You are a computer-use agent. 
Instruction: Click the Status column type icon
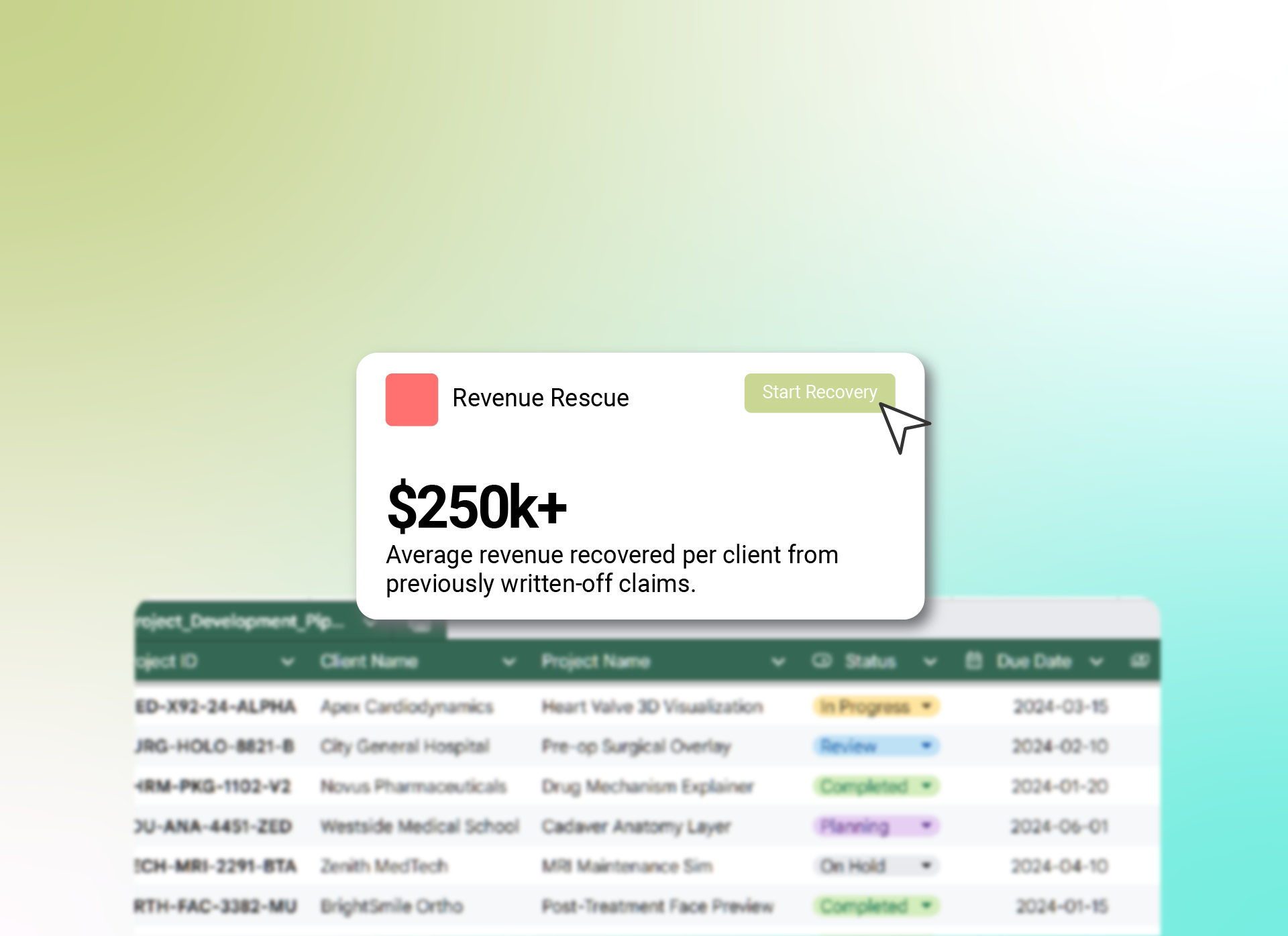(821, 662)
